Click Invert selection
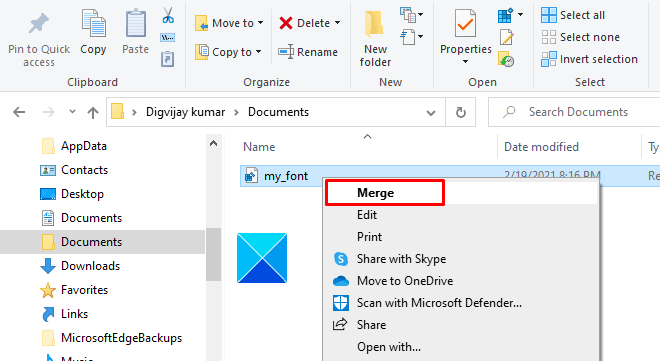Image resolution: width=660 pixels, height=361 pixels. coord(589,59)
